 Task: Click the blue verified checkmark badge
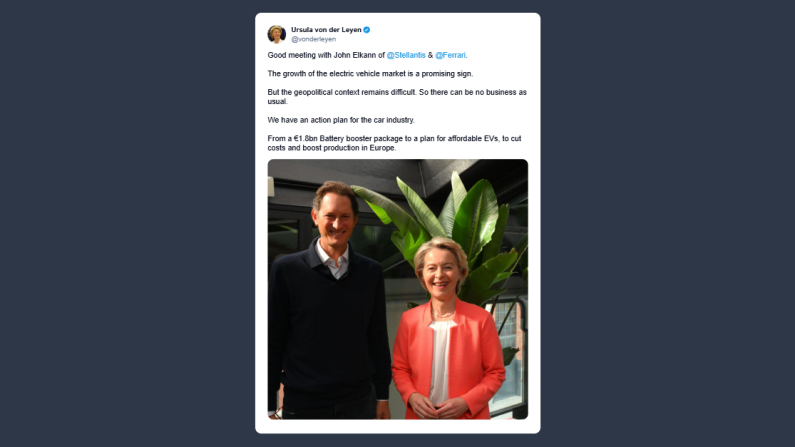[367, 30]
